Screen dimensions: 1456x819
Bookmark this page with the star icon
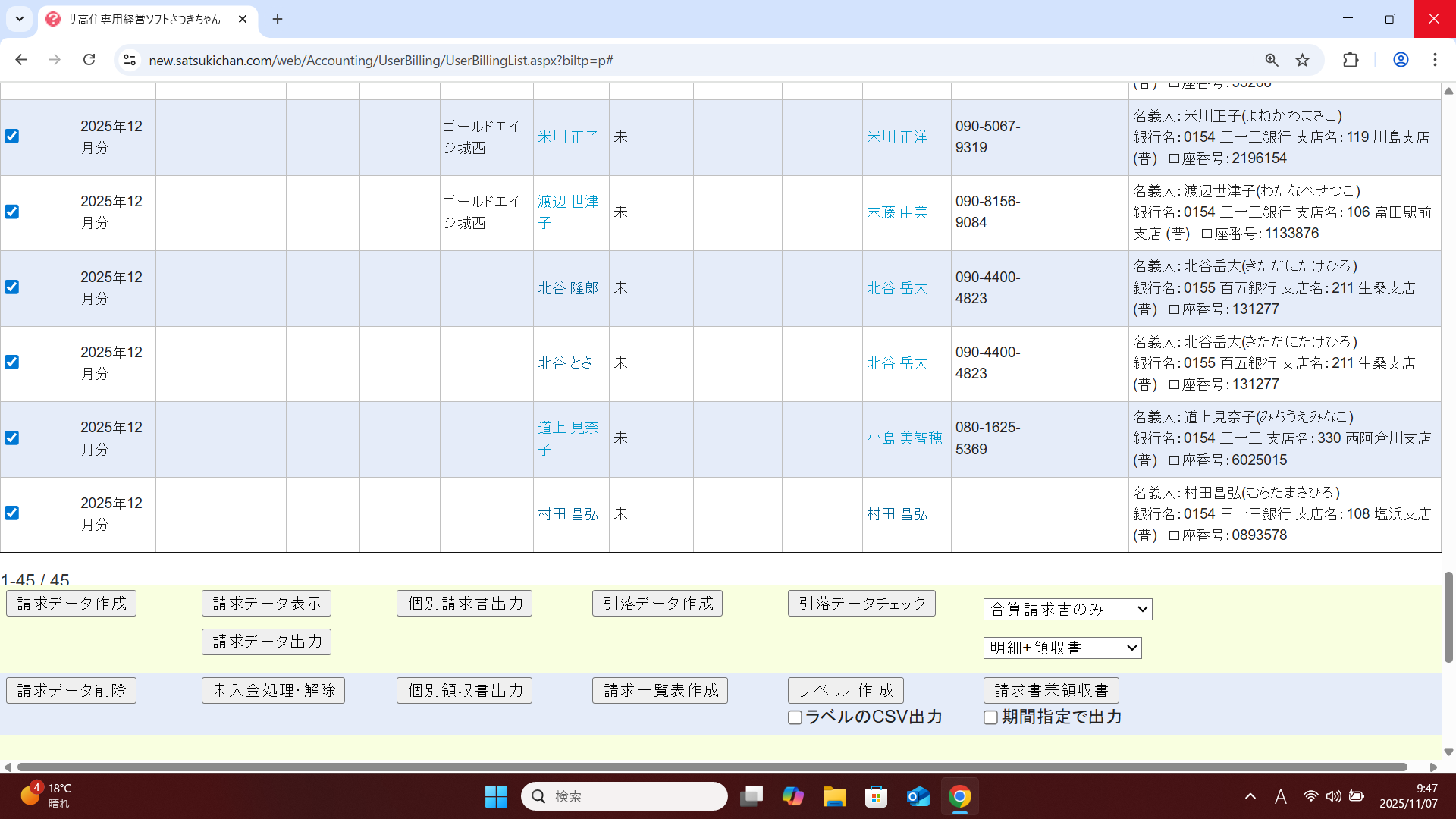tap(1302, 60)
